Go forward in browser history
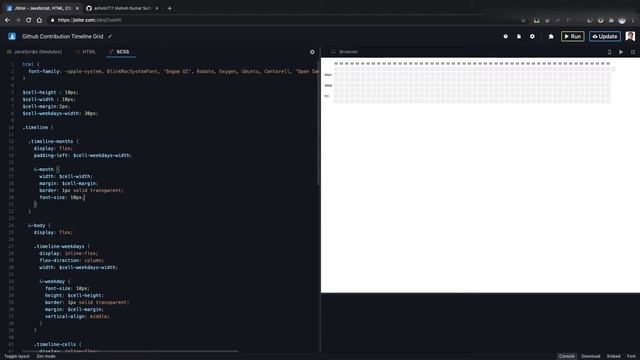The image size is (640, 360). click(18, 20)
